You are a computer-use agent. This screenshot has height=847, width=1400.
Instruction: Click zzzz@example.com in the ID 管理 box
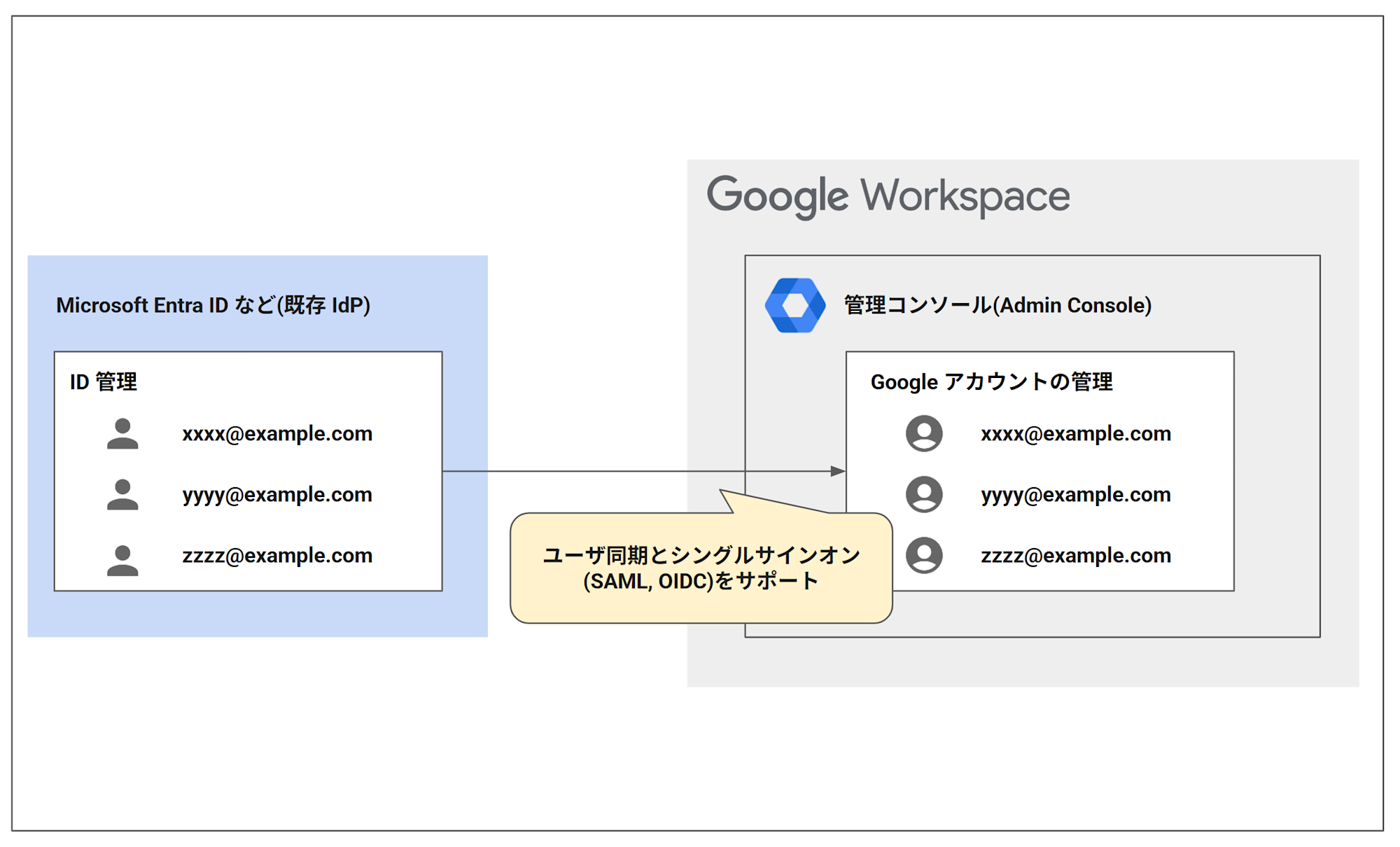[277, 556]
